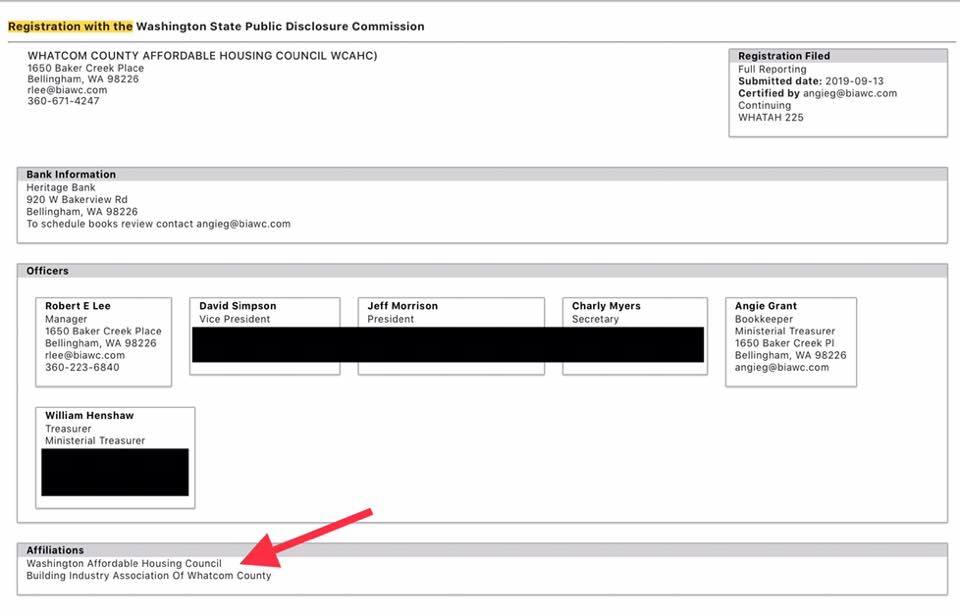This screenshot has height=616, width=960.
Task: Select the Whatcom County Affordable Housing Council title
Action: 202,56
